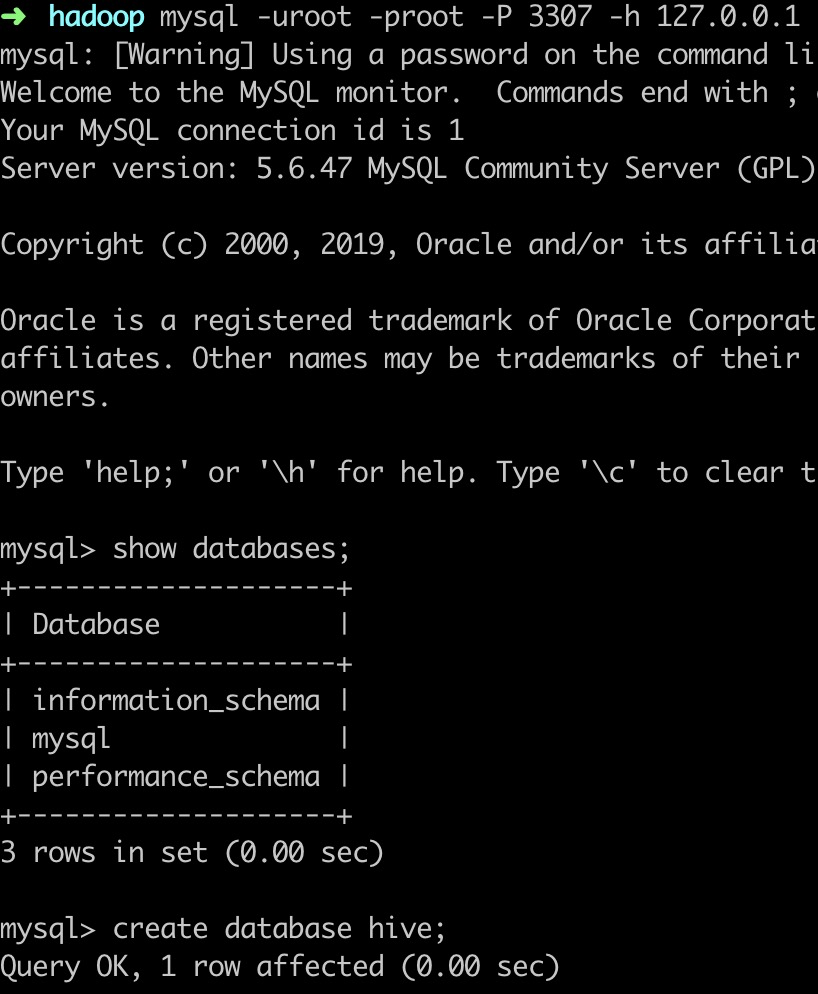Click the create database hive; command
This screenshot has height=994, width=818.
coord(279,929)
